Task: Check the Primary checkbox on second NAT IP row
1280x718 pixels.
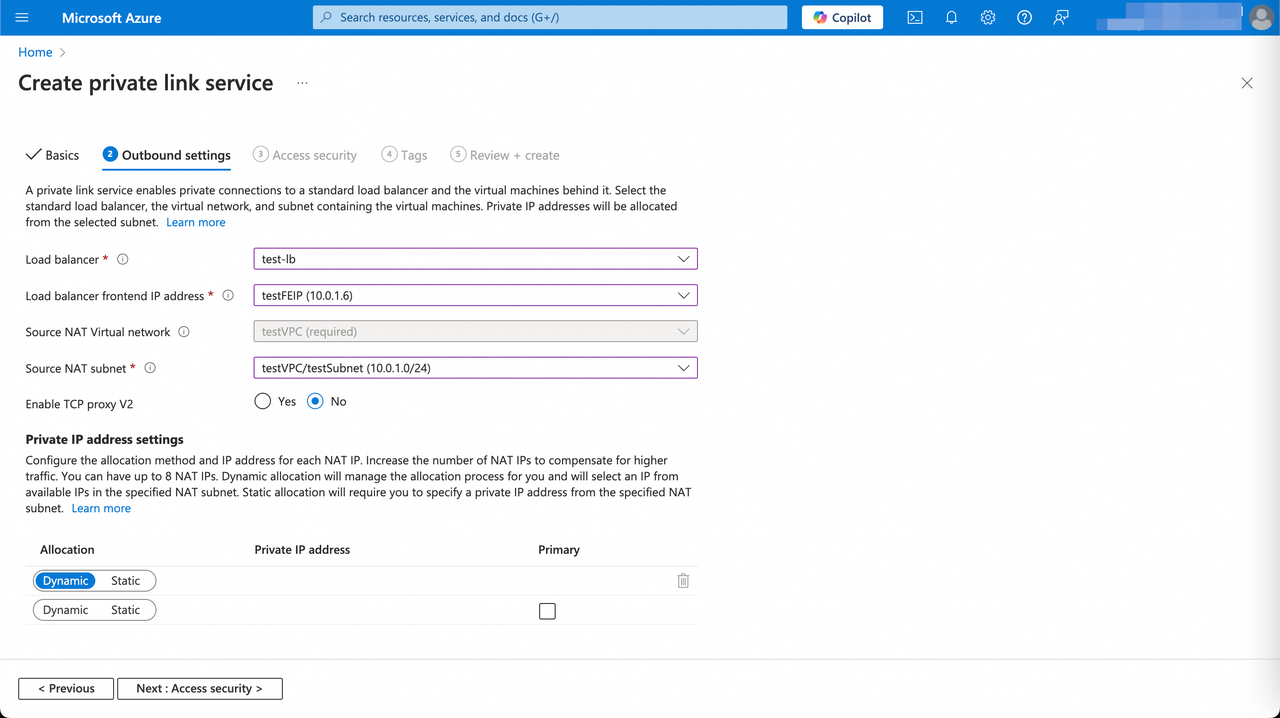Action: point(547,610)
